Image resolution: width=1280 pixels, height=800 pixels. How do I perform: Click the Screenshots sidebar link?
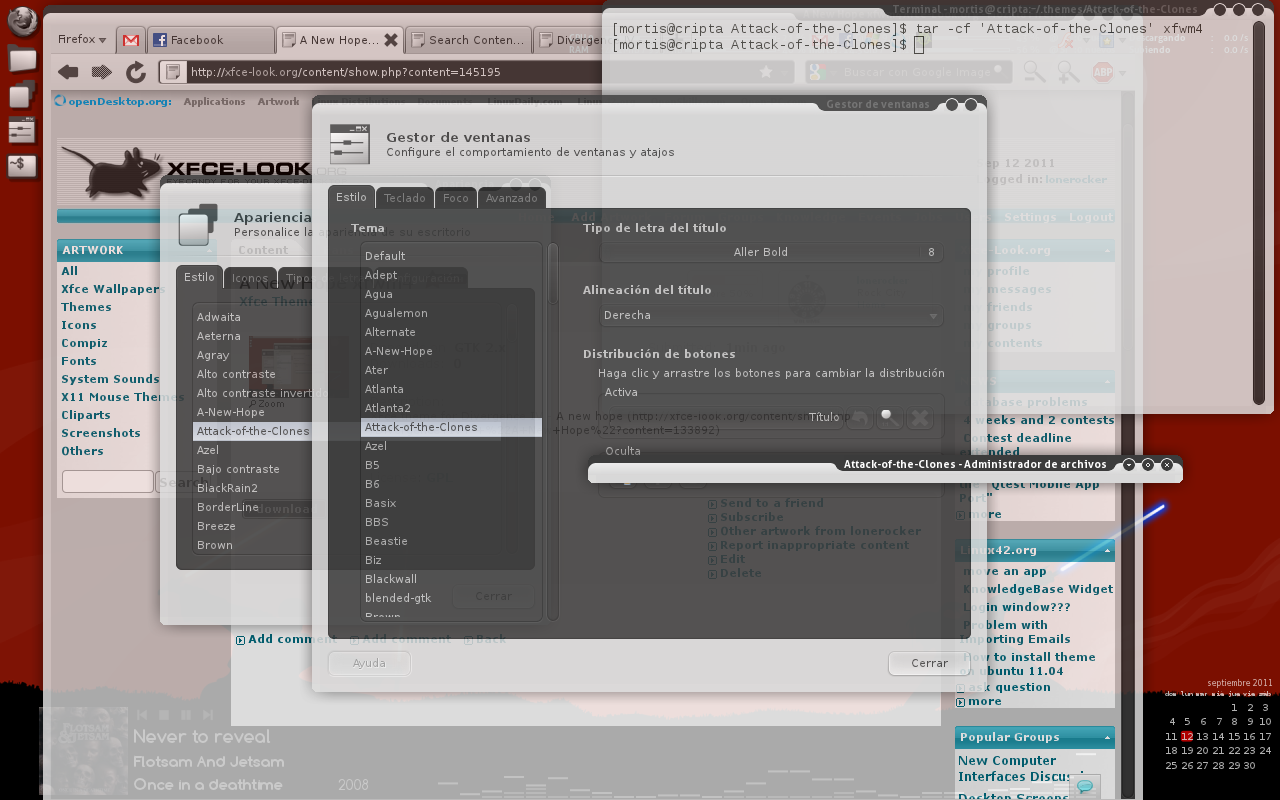pos(100,433)
